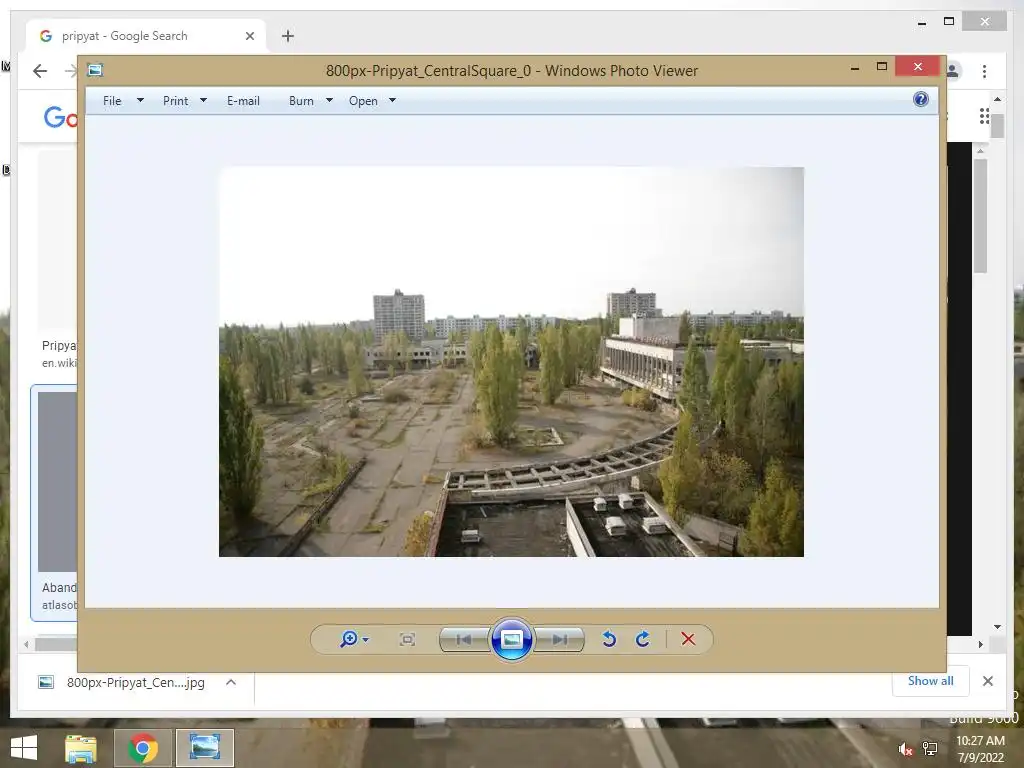1024x768 pixels.
Task: Click the Chrome back arrow
Action: tap(40, 71)
